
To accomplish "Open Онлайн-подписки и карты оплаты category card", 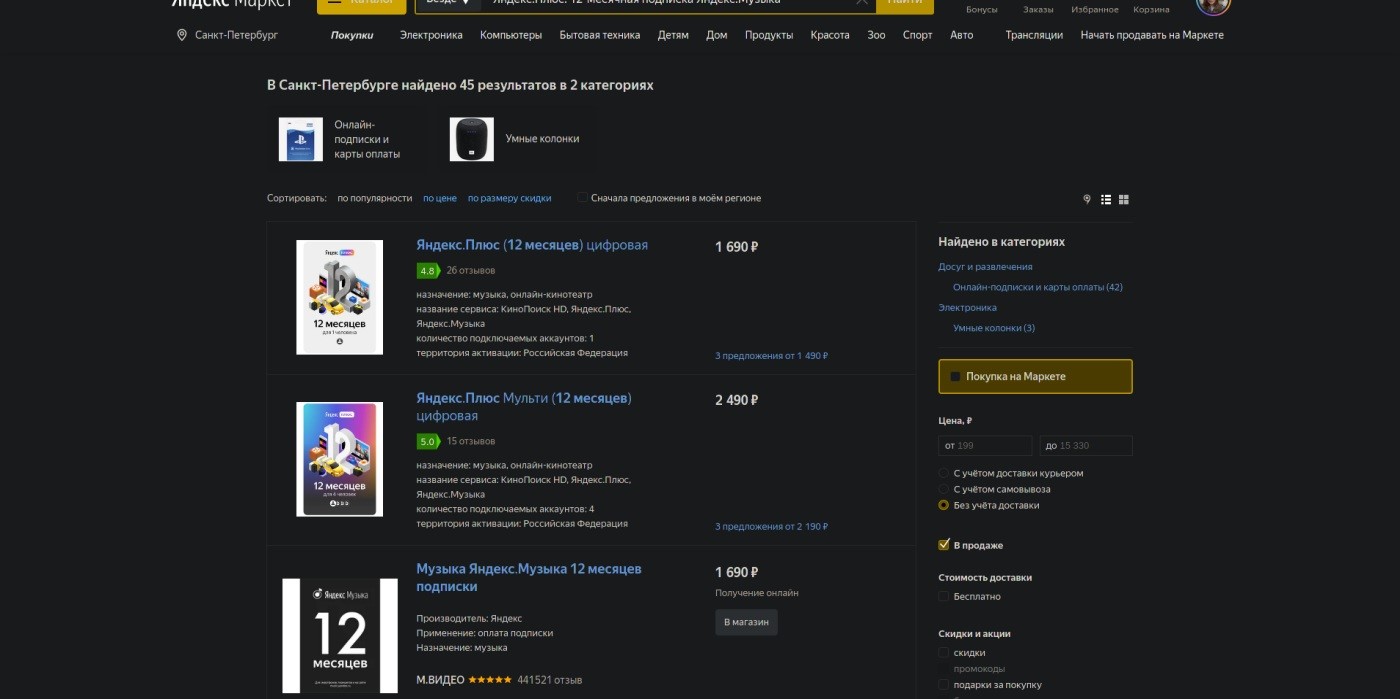I will (x=347, y=139).
